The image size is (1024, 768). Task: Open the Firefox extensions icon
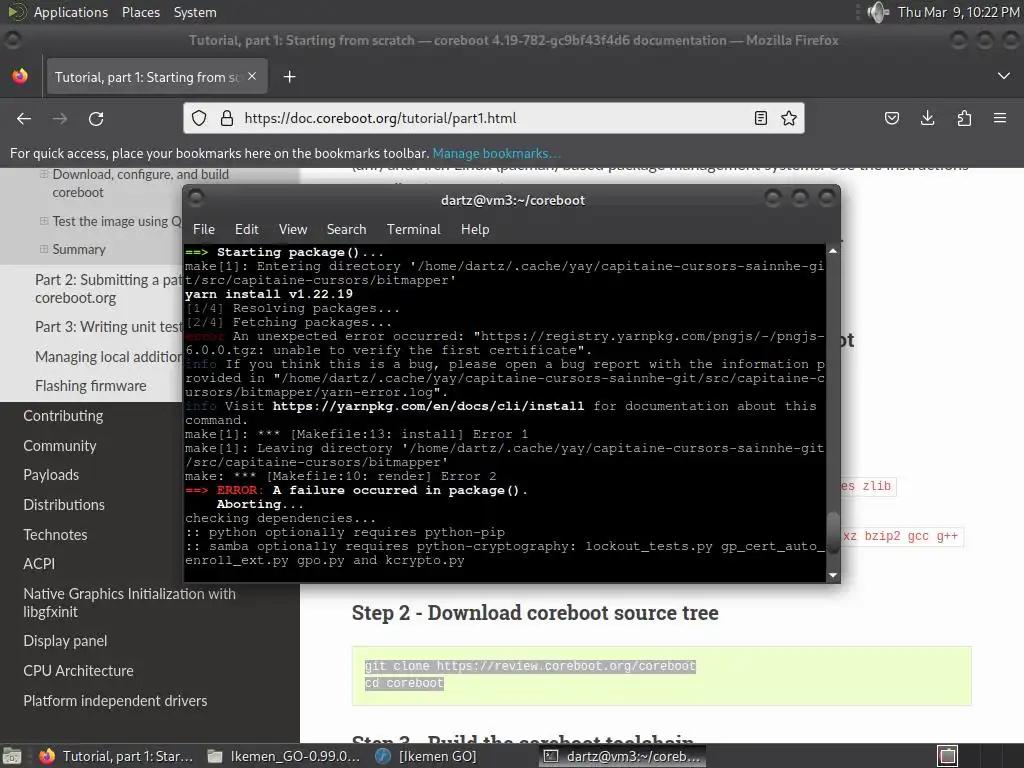pyautogui.click(x=964, y=118)
